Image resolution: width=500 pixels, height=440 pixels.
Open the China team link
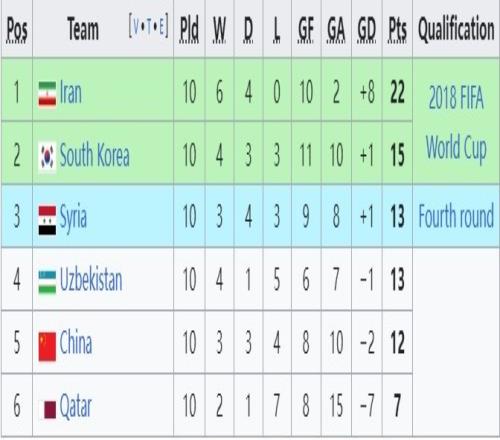(x=76, y=342)
